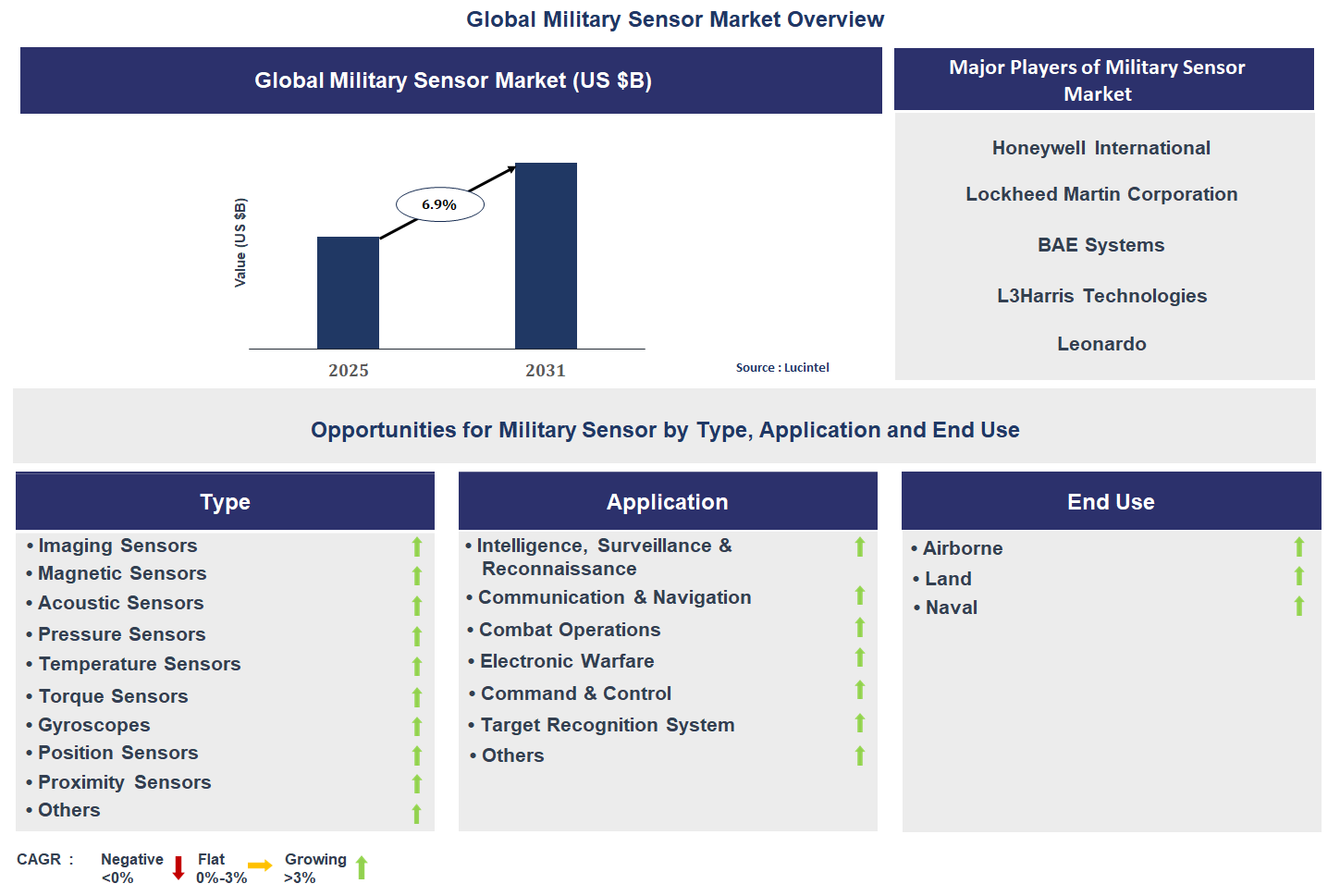Expand the Type opportunities panel
The image size is (1340, 896).
(225, 501)
